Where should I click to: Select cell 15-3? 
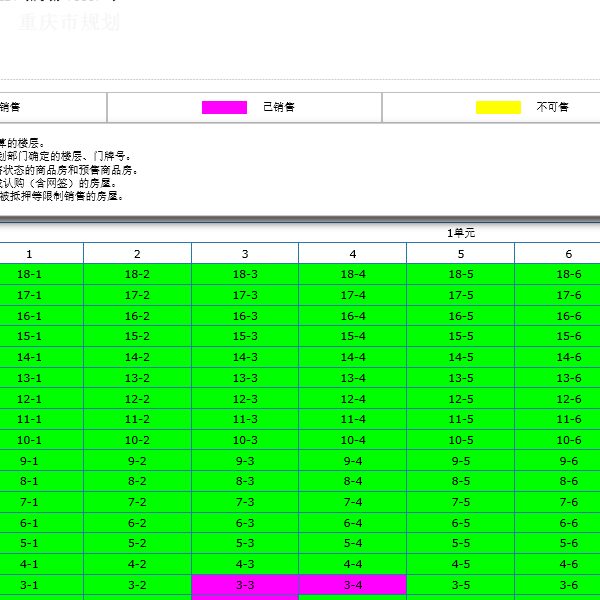point(245,336)
